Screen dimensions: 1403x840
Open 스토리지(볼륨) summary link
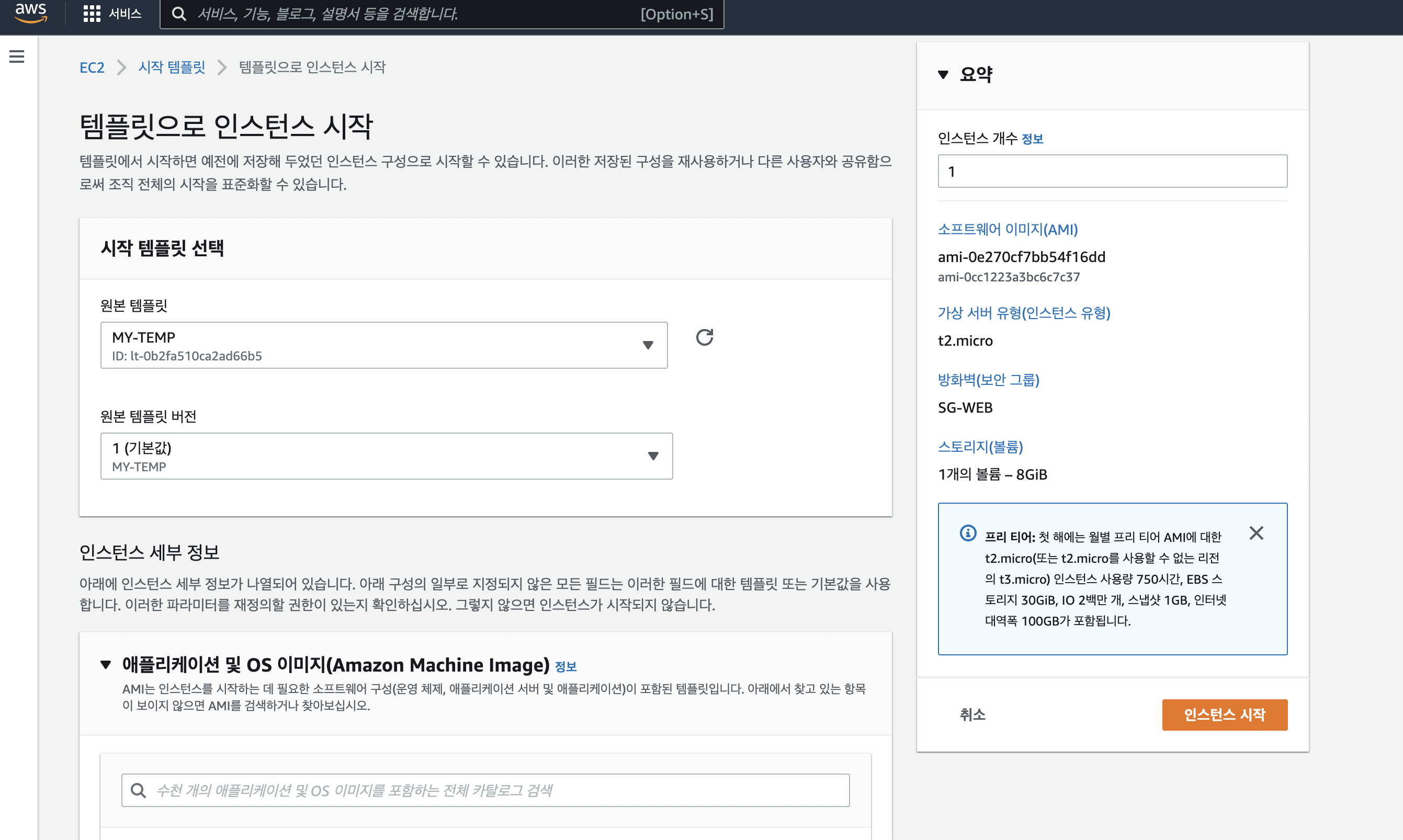click(980, 447)
